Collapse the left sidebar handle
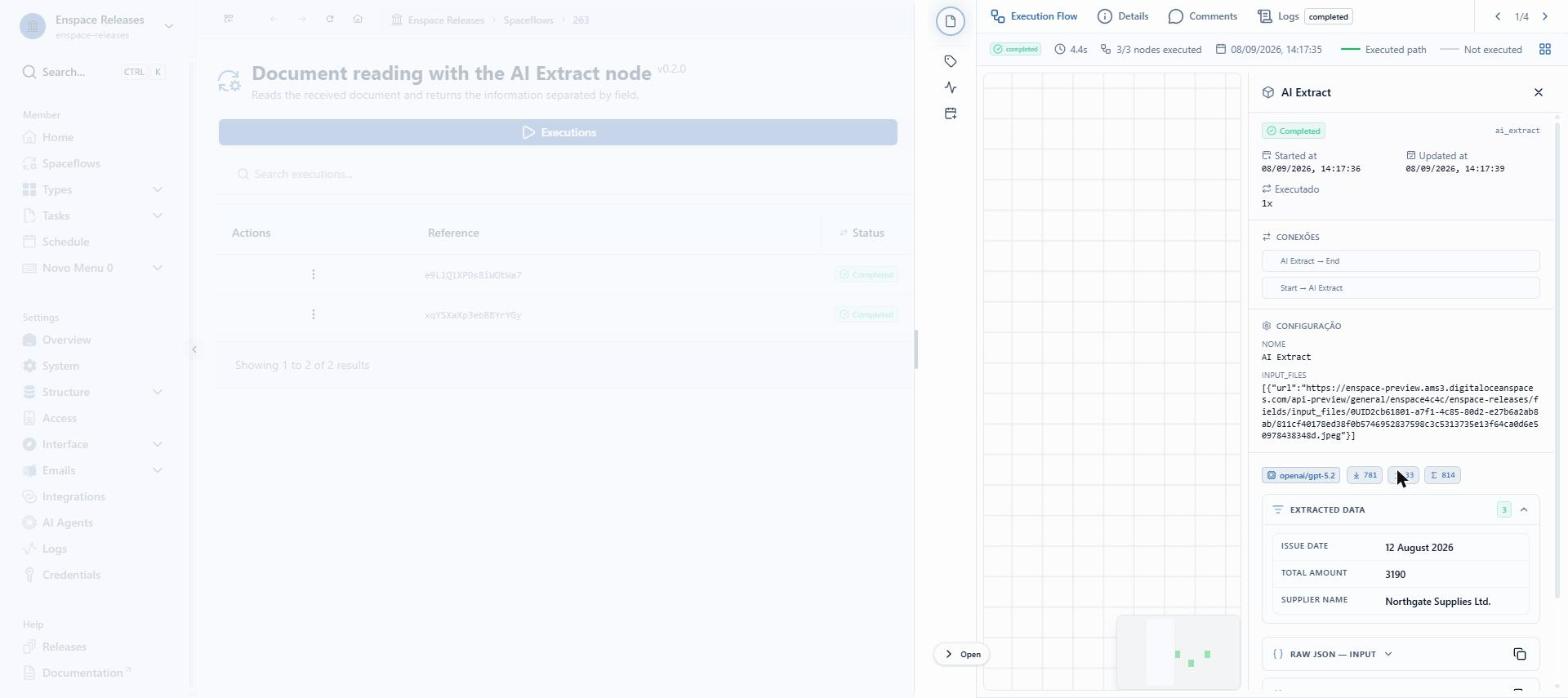The image size is (1568, 698). [194, 349]
